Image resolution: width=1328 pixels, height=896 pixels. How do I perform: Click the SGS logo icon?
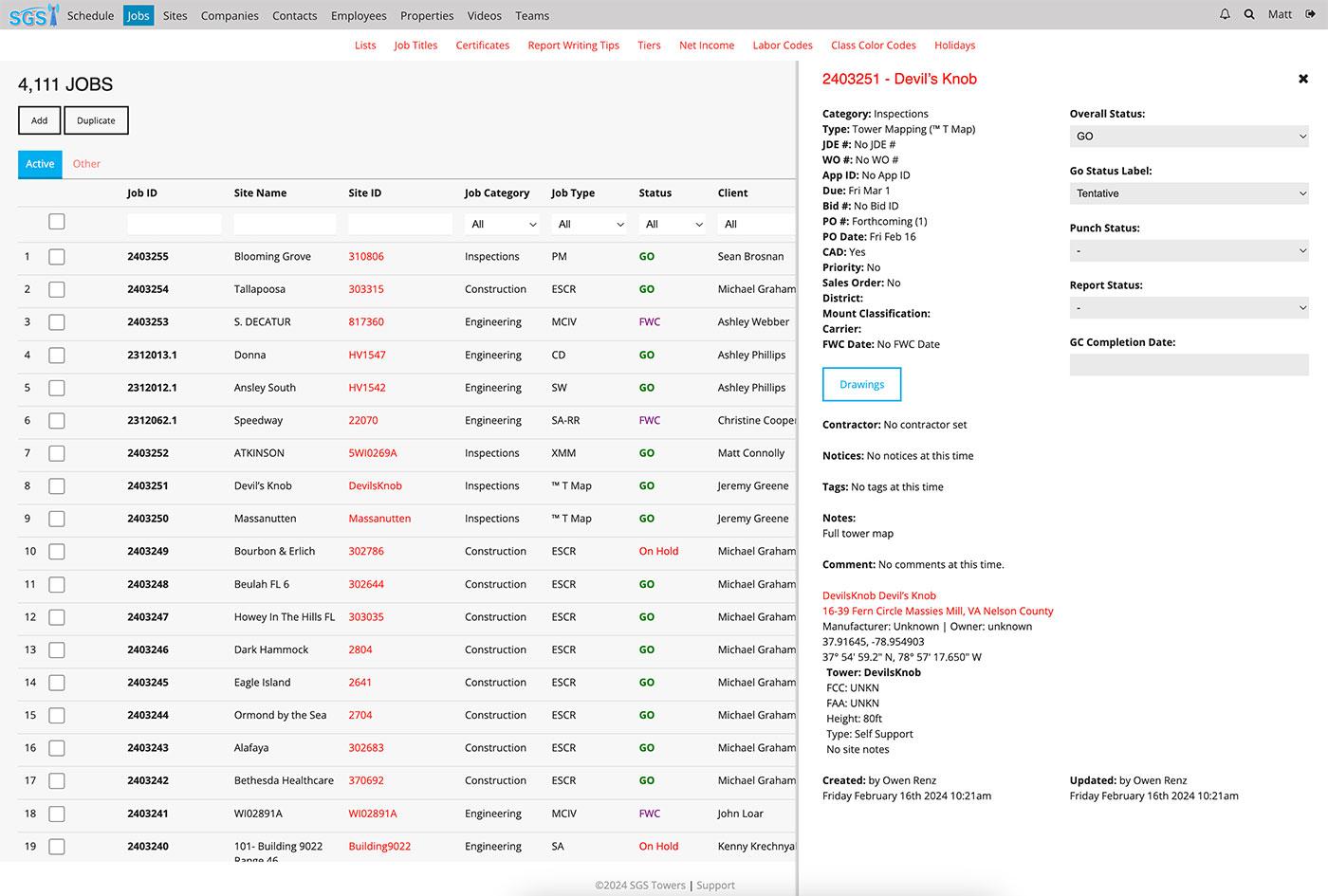click(x=32, y=15)
